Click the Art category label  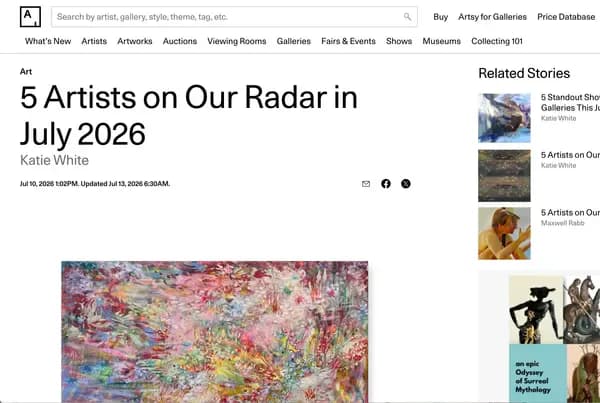point(26,72)
